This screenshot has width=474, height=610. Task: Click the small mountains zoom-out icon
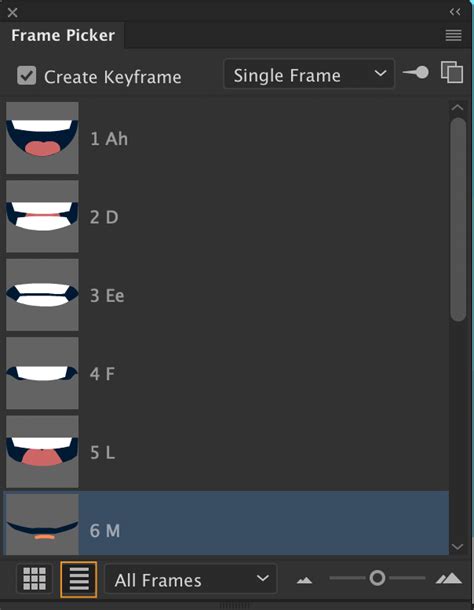coord(304,580)
